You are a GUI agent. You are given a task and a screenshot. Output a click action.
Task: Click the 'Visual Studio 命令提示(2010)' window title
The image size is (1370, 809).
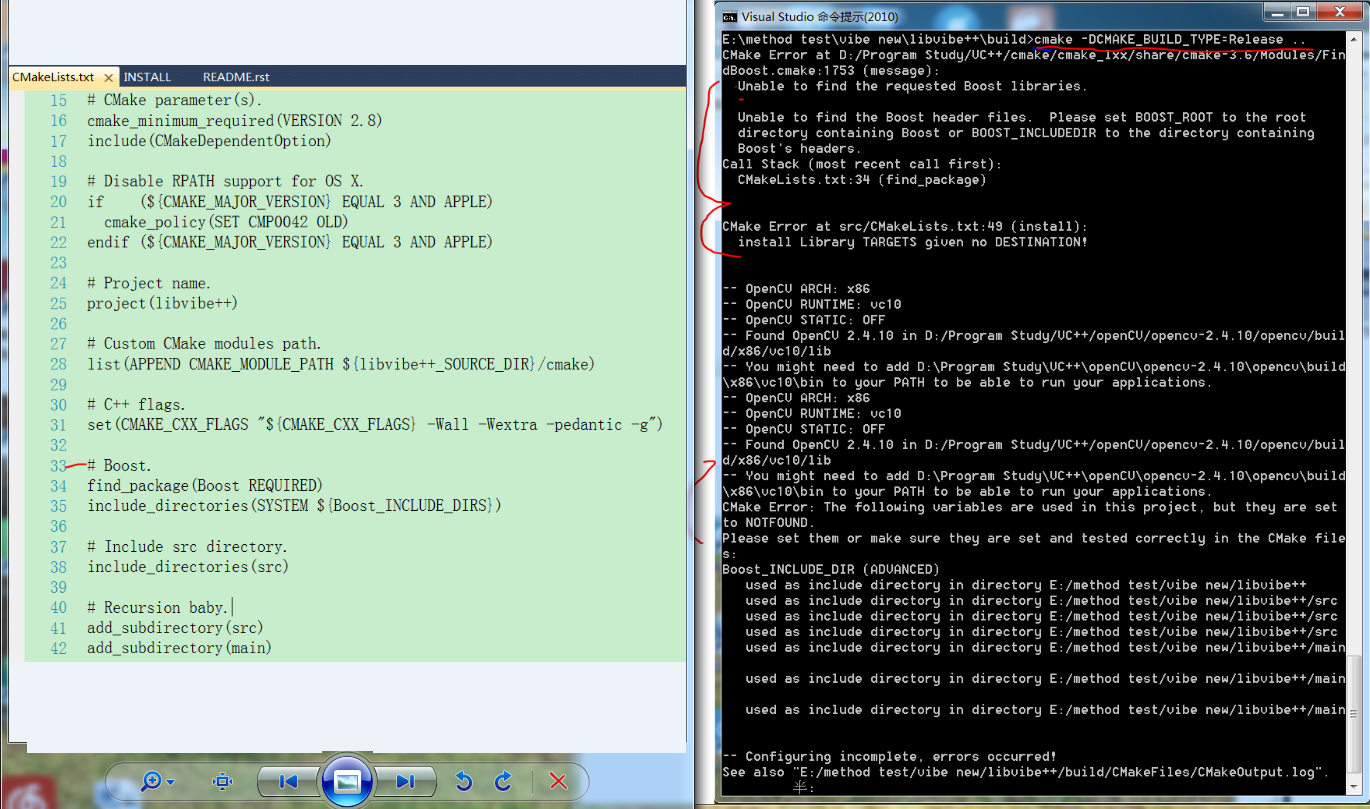(x=820, y=16)
